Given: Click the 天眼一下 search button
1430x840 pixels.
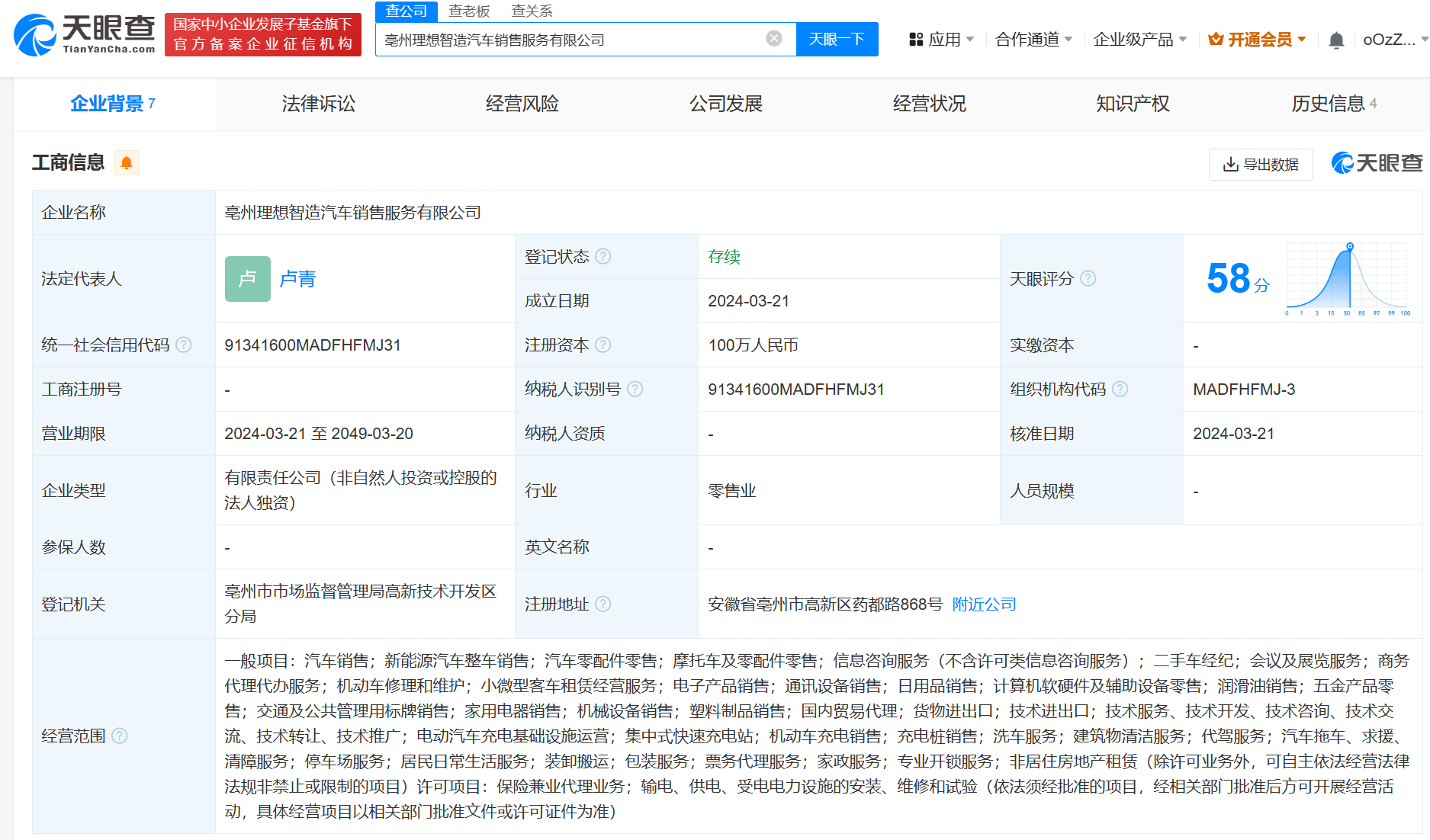Looking at the screenshot, I should (x=837, y=40).
